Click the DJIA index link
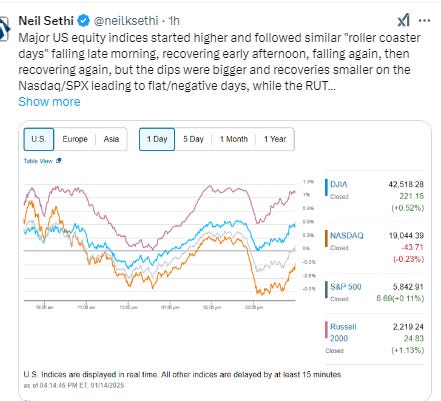Screen dimensions: 441x401 [339, 184]
